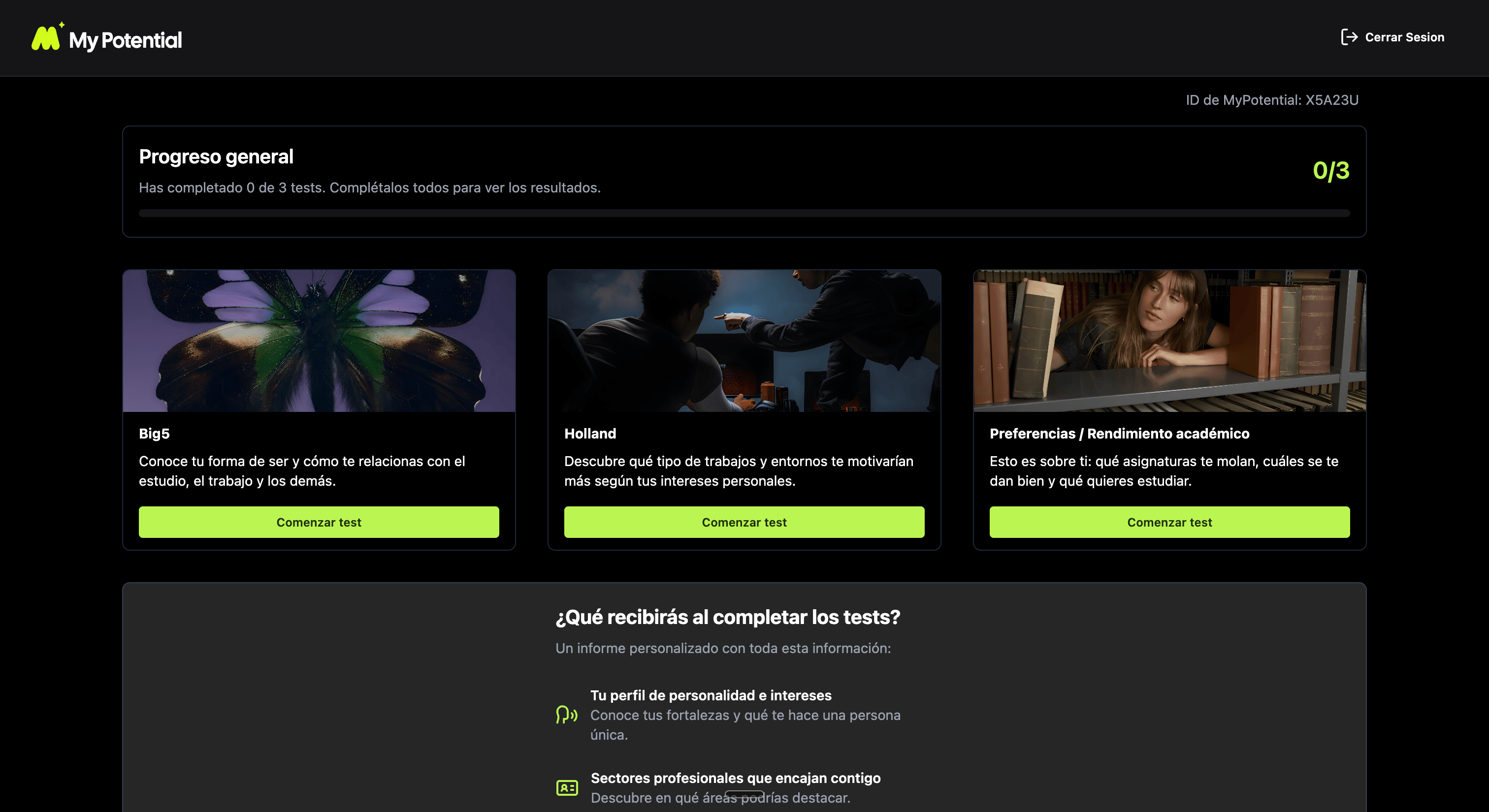Open the library woman thumbnail image
Viewport: 1489px width, 812px height.
(1169, 341)
